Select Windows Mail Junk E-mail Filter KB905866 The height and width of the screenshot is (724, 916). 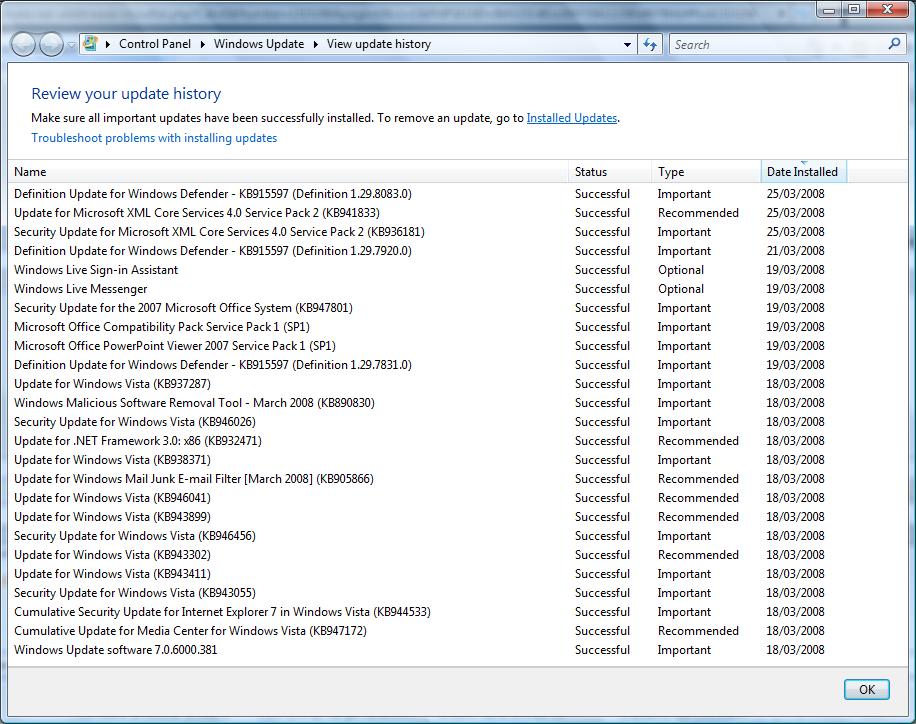click(x=194, y=479)
